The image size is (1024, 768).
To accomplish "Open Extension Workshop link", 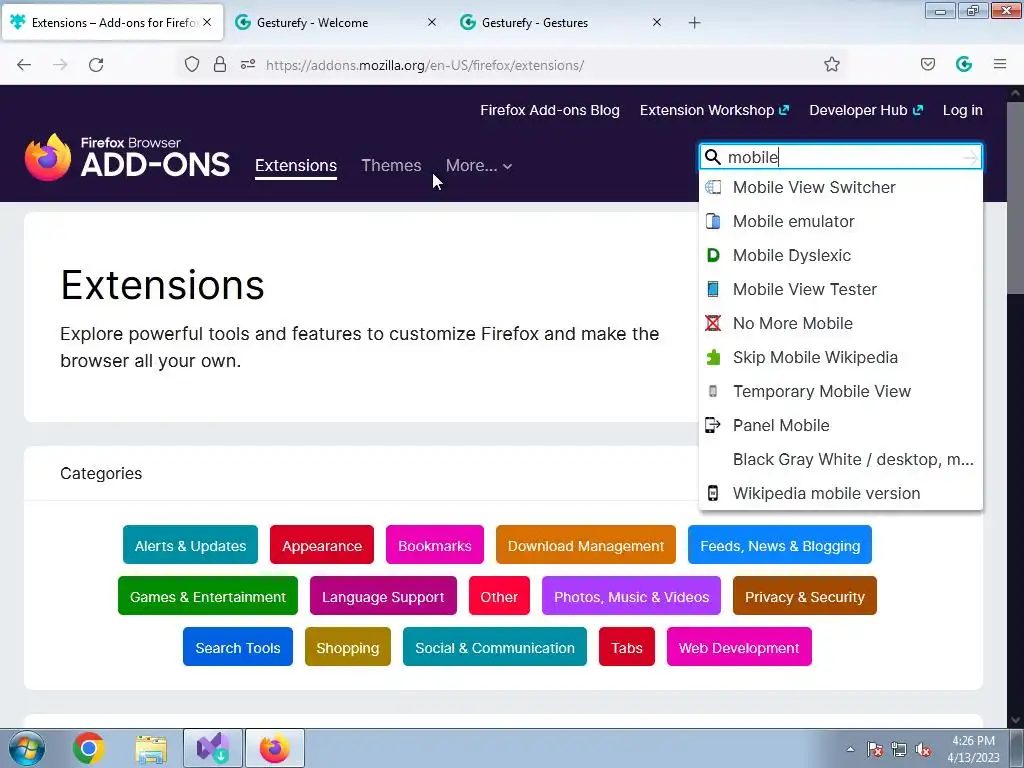I will pos(714,110).
